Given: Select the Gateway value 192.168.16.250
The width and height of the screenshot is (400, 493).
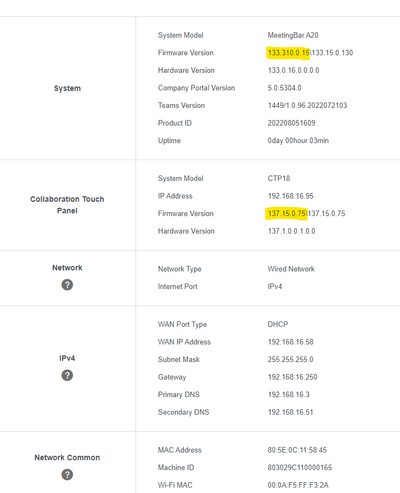Looking at the screenshot, I should (293, 377).
